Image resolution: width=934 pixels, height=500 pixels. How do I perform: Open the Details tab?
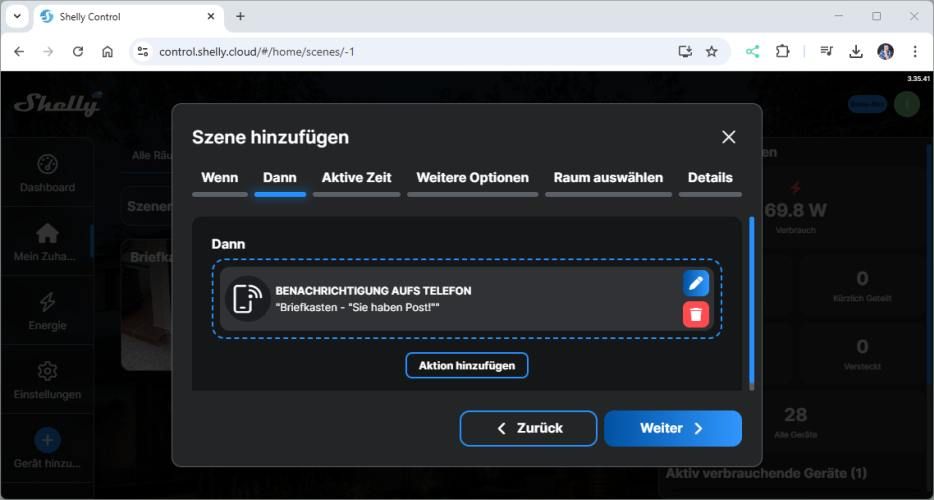coord(710,178)
